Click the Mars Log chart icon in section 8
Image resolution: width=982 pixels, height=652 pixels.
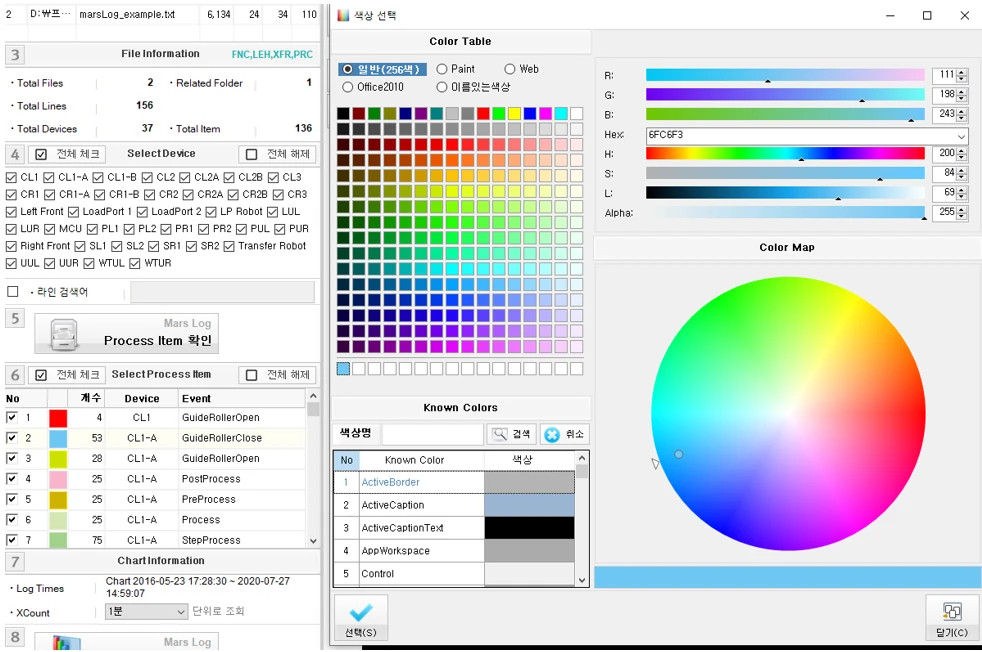tap(67, 643)
